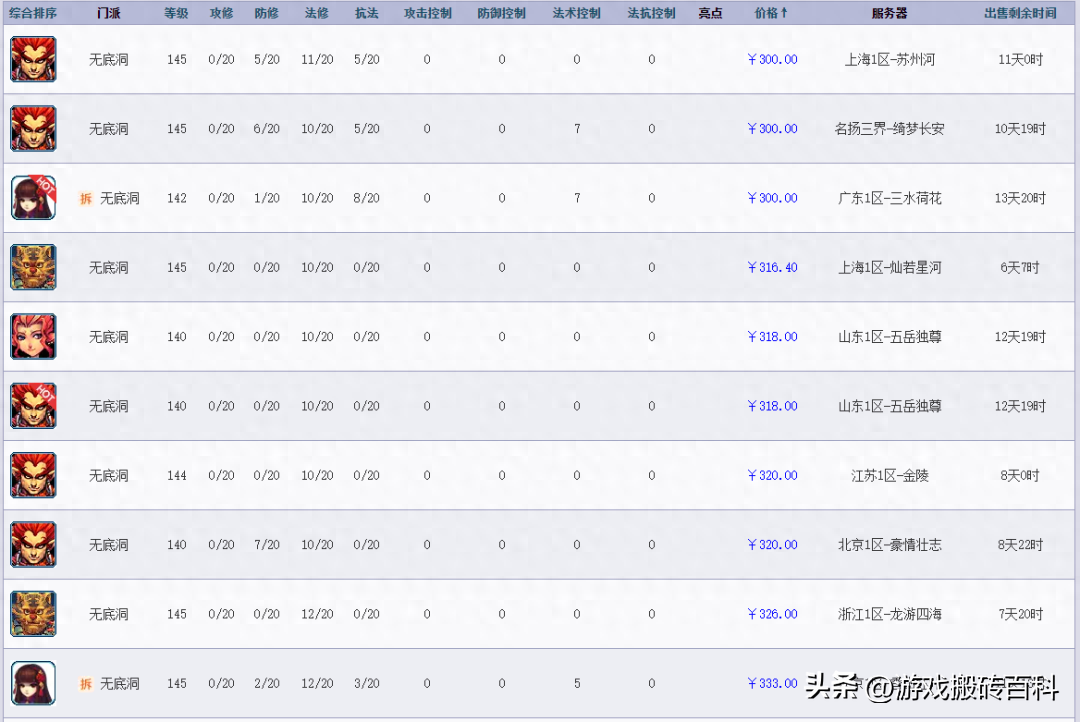Image resolution: width=1080 pixels, height=722 pixels.
Task: Open the pink-haired avatar at level 140
Action: click(33, 336)
